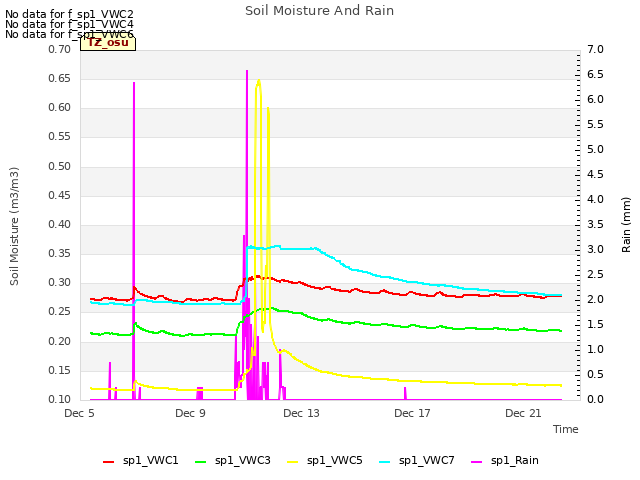Click the yellow sp1_VWC5 peak near 0.65
Image resolution: width=640 pixels, height=480 pixels.
(258, 81)
